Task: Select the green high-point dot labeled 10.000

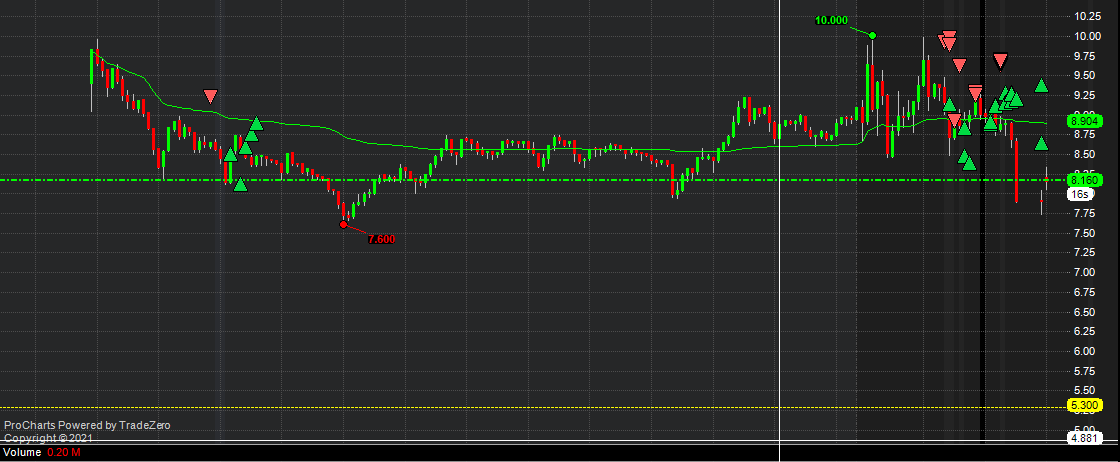Action: 872,34
